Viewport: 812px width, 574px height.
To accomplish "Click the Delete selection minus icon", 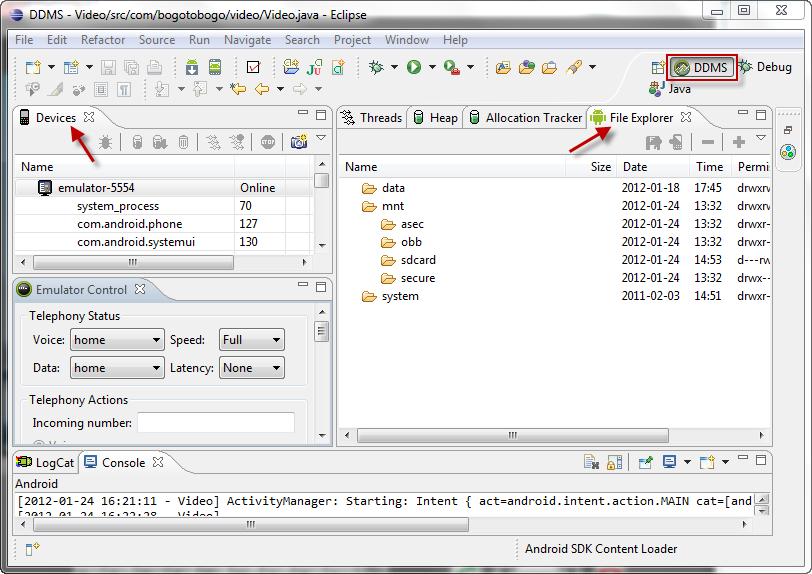I will [708, 142].
